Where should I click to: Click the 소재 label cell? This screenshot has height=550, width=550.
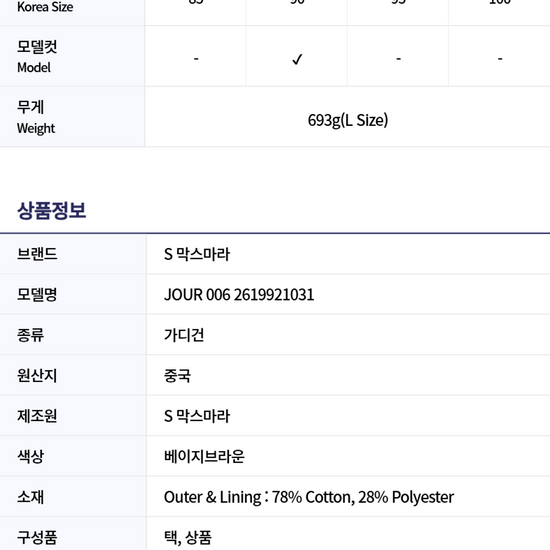73,497
